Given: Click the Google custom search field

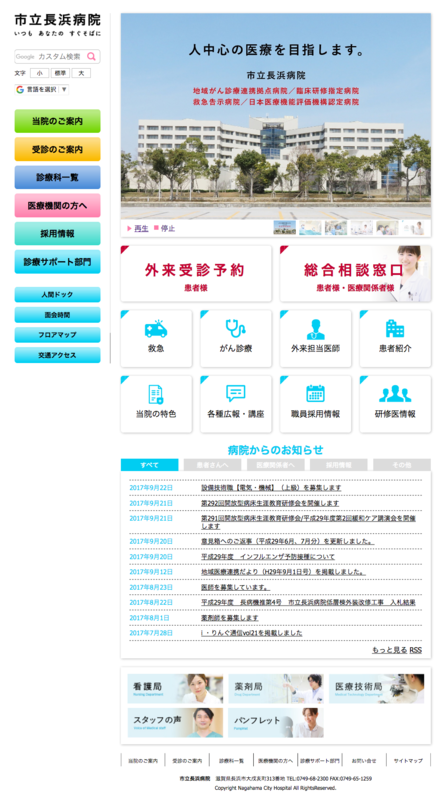Looking at the screenshot, I should [51, 57].
